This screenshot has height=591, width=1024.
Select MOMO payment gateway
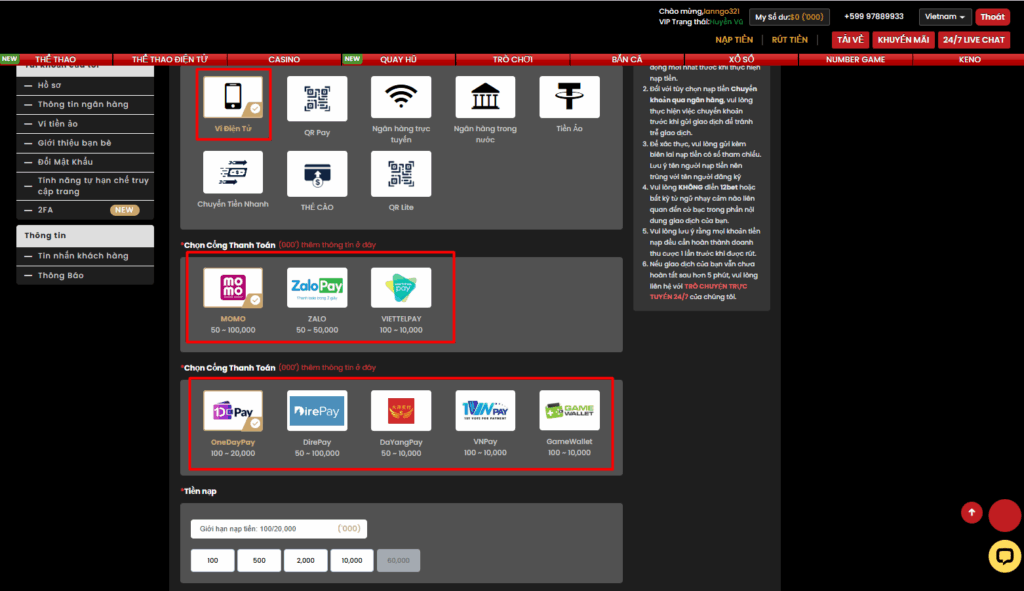coord(233,287)
